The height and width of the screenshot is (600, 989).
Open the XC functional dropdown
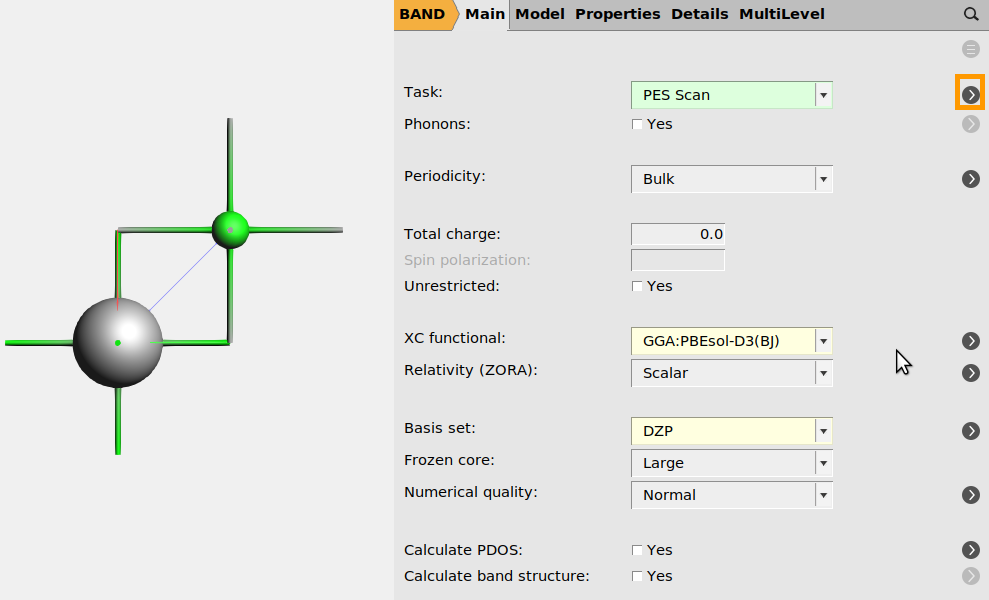(x=731, y=341)
